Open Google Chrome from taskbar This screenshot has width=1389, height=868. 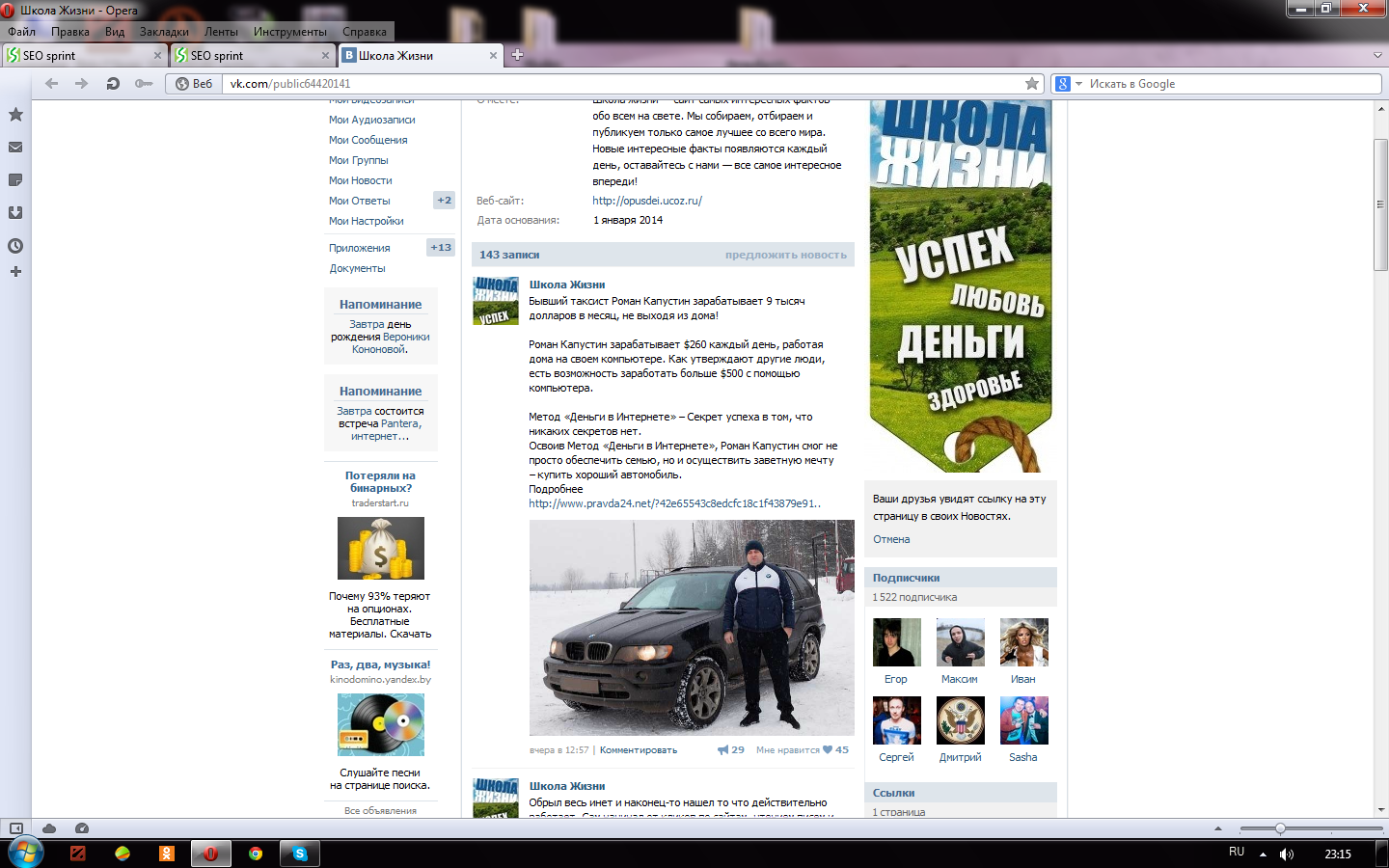click(x=256, y=854)
